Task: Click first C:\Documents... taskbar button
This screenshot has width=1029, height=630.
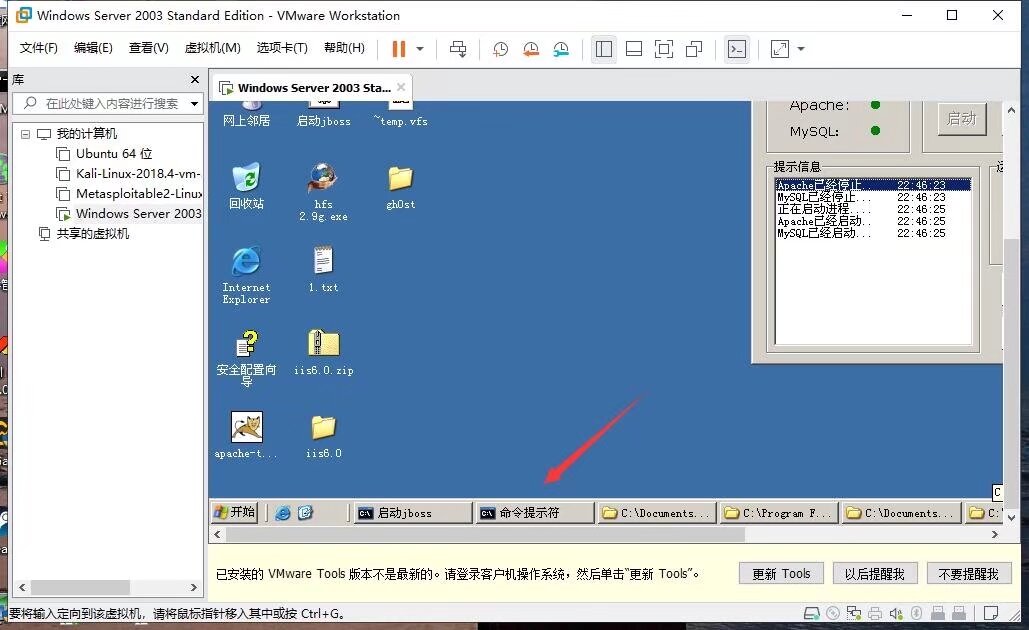Action: click(x=657, y=513)
